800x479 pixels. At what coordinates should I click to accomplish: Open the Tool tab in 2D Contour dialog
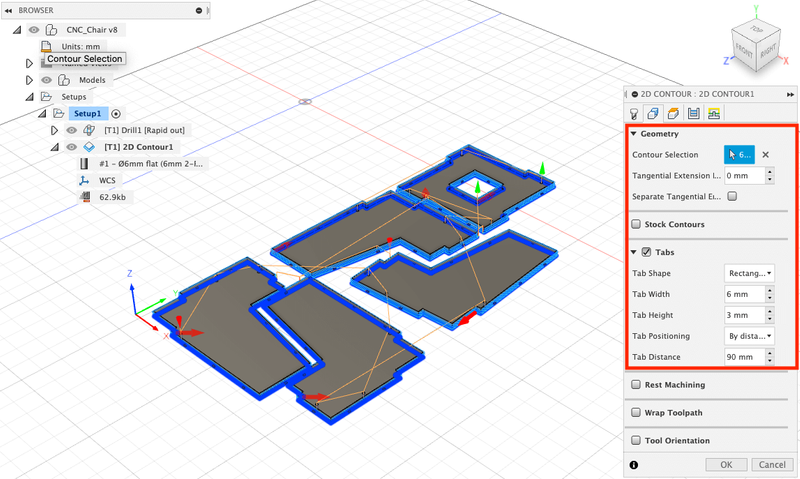(x=634, y=114)
